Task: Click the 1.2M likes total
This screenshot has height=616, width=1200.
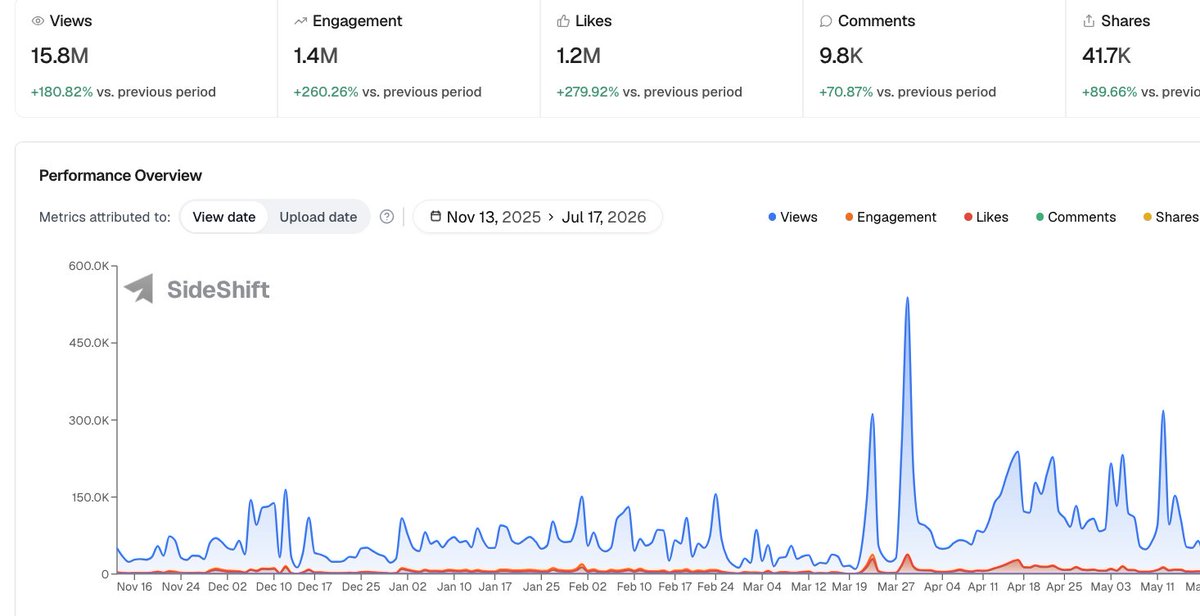Action: 580,56
